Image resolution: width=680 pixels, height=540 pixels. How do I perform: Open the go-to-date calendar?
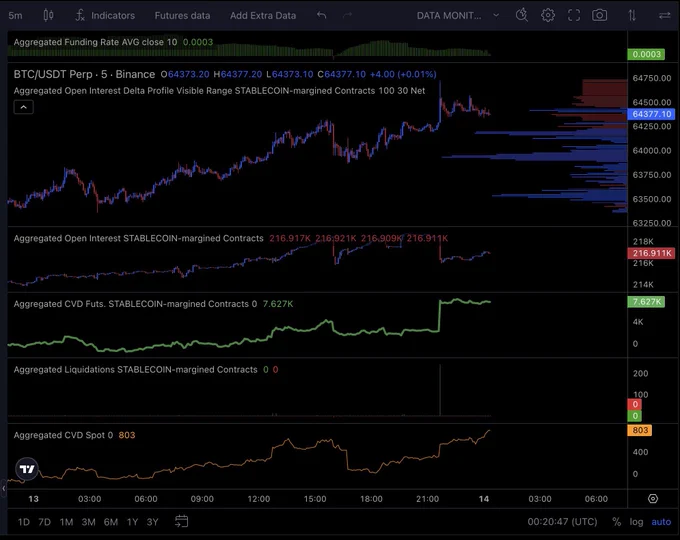(181, 521)
